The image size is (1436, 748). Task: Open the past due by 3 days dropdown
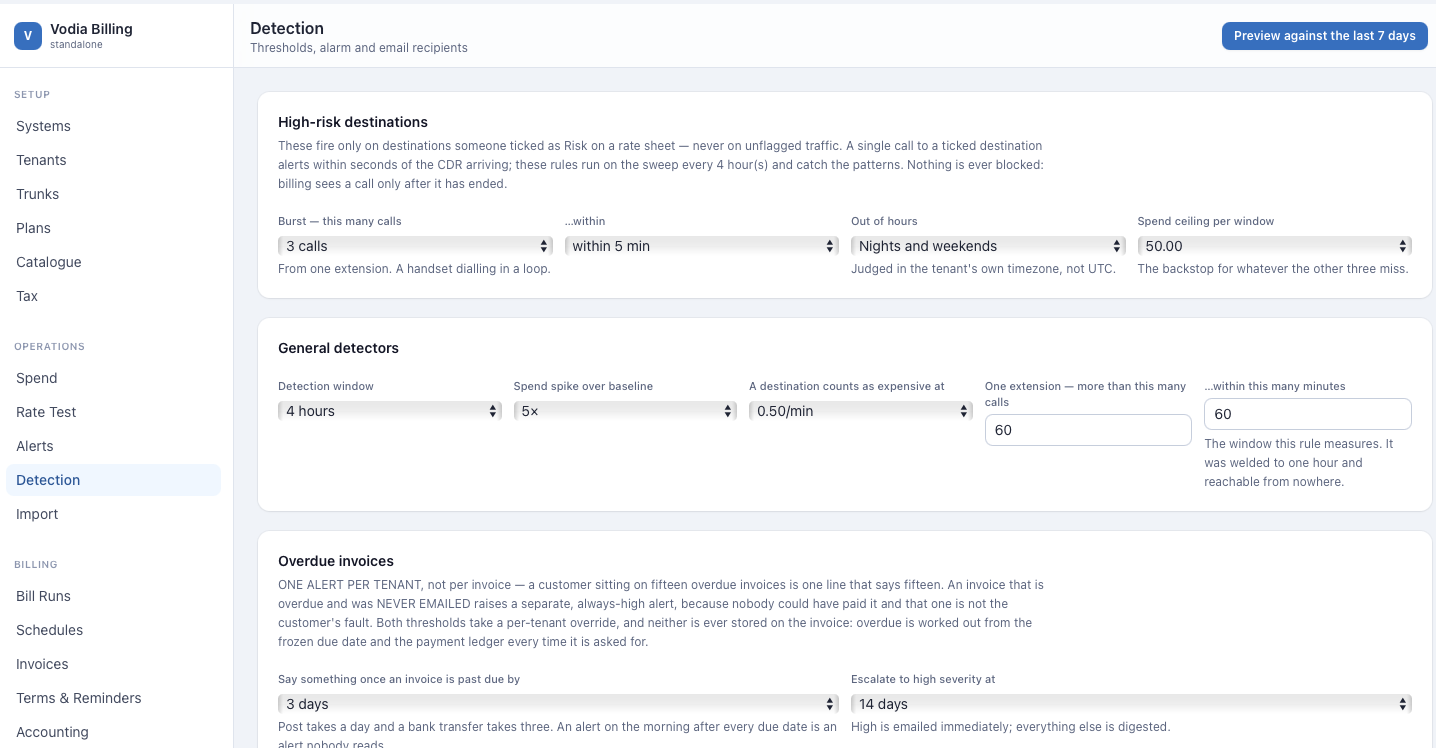point(558,704)
